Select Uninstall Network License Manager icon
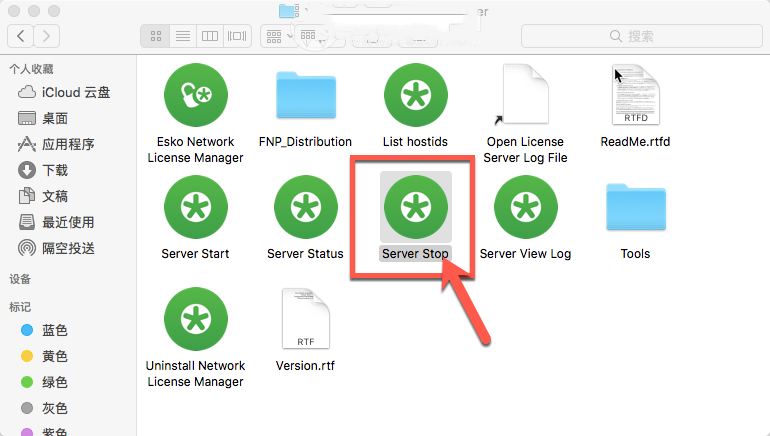 (195, 319)
